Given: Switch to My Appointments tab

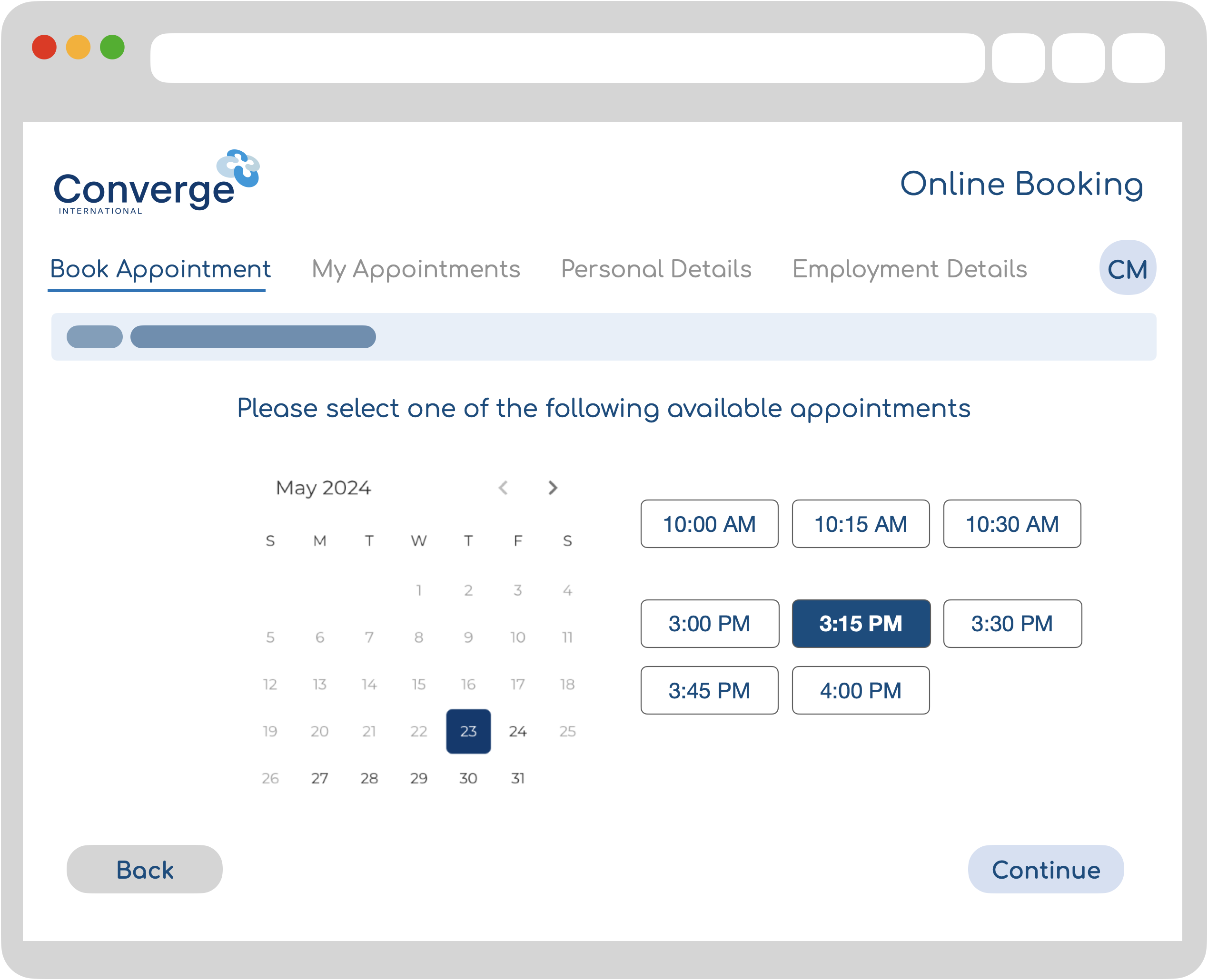Looking at the screenshot, I should coord(416,269).
